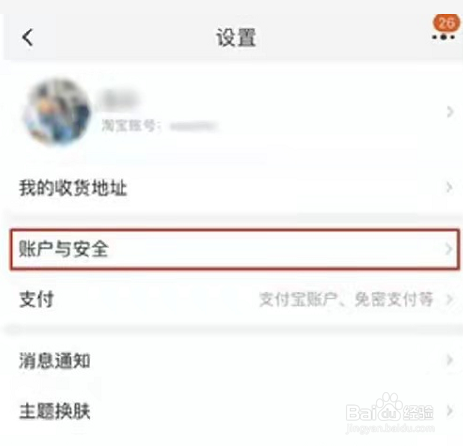Viewport: 463px width, 446px height.
Task: Tap the chevron on the 支付 row
Action: [x=449, y=299]
